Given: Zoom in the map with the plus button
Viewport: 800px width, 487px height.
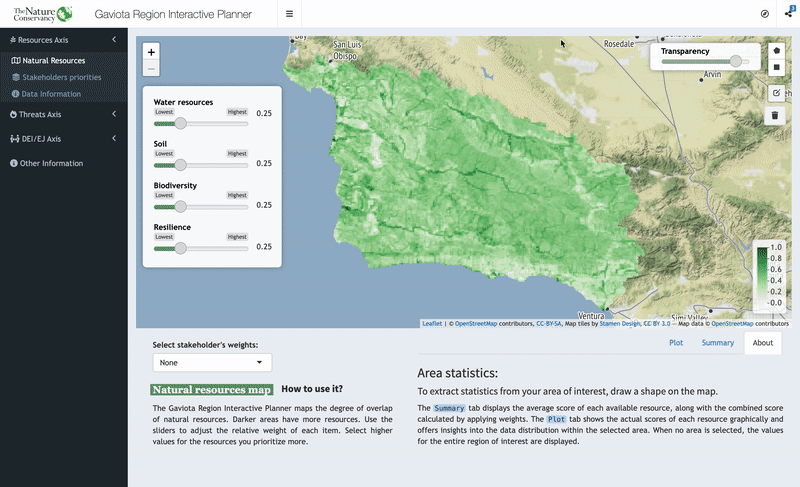Looking at the screenshot, I should [x=151, y=51].
